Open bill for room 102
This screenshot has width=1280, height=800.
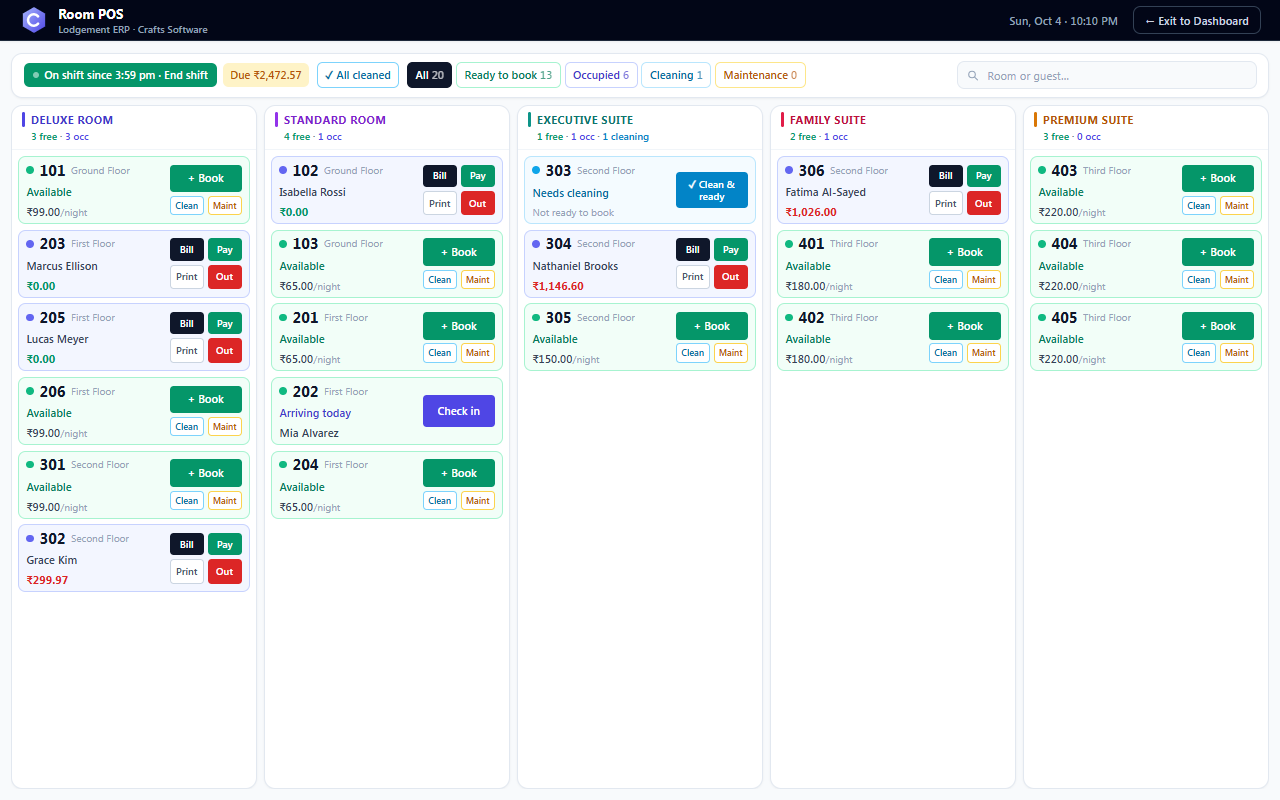(440, 176)
